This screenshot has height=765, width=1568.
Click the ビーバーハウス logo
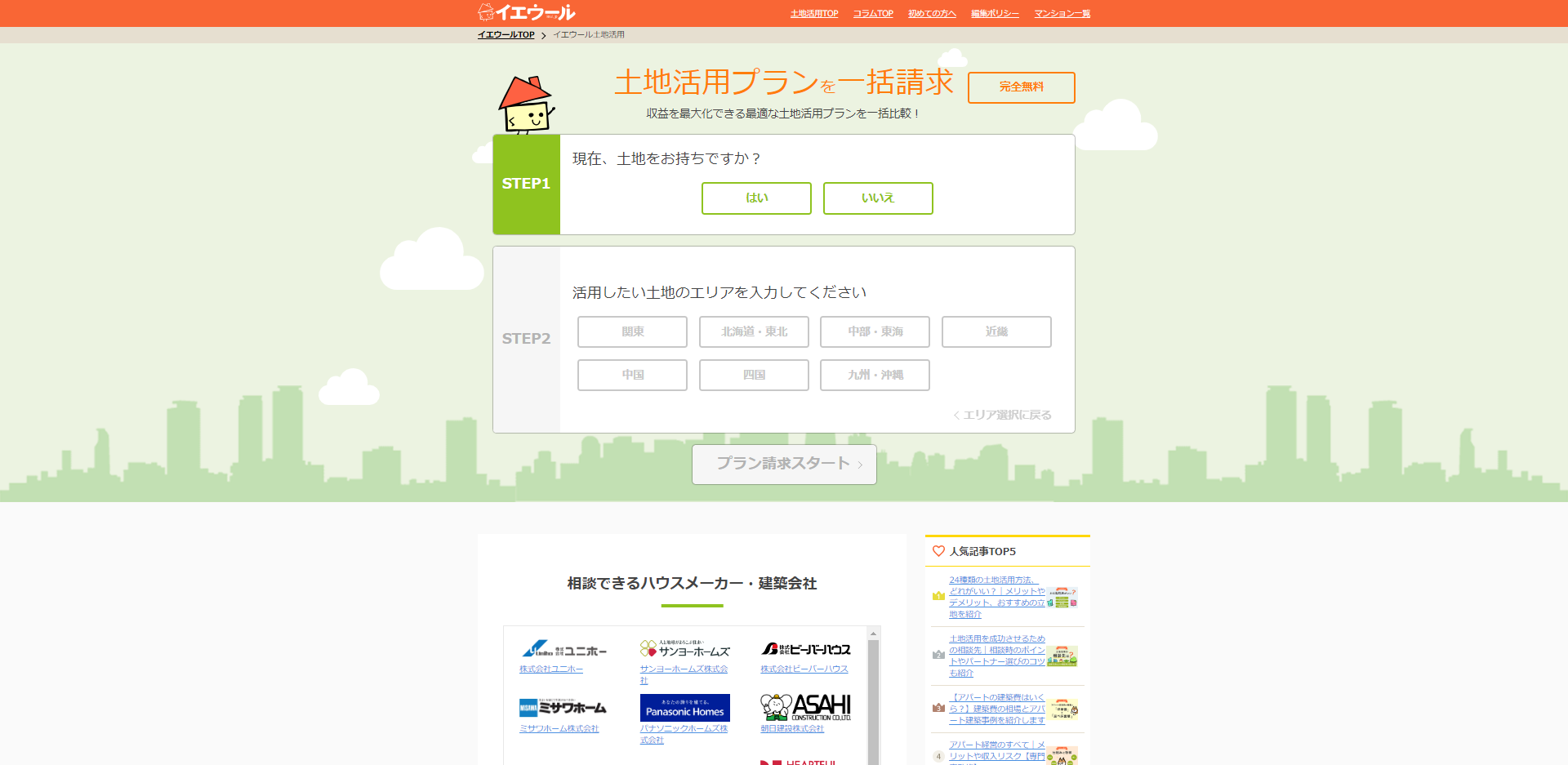click(805, 649)
